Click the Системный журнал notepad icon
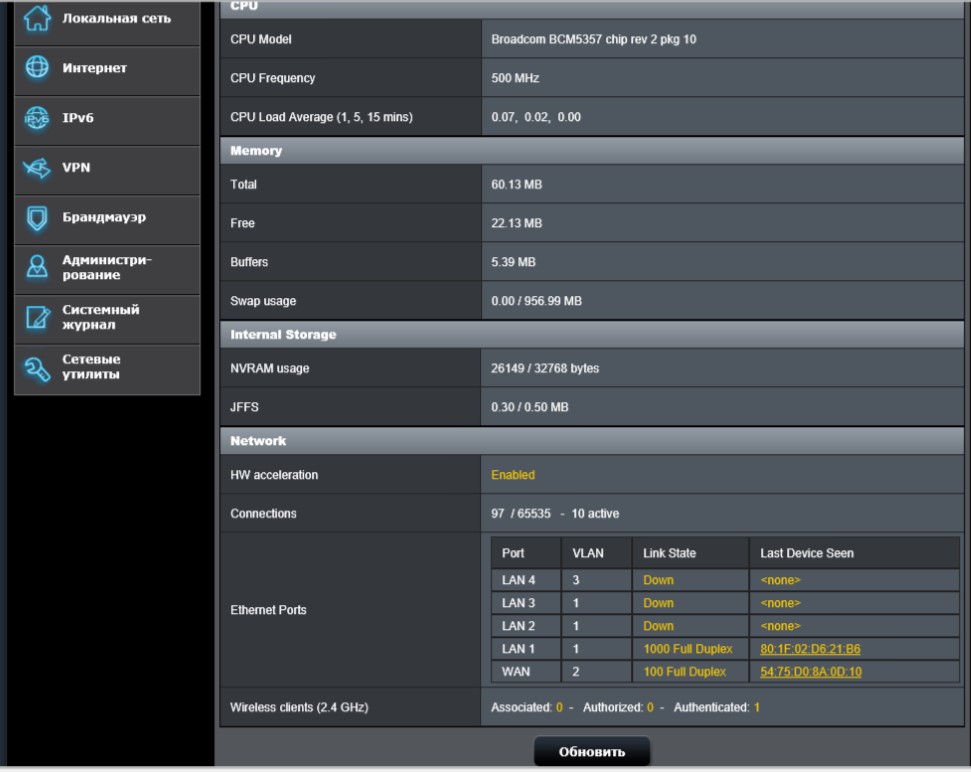Viewport: 971px width, 772px height. click(36, 318)
